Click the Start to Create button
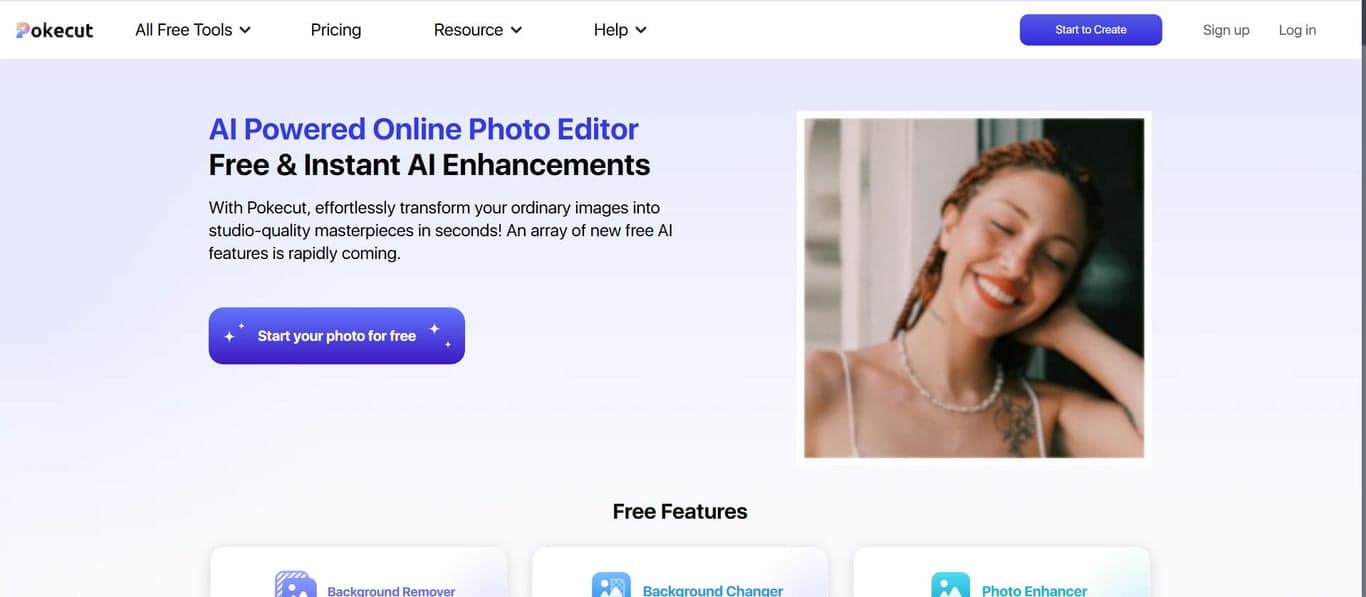 coord(1090,30)
